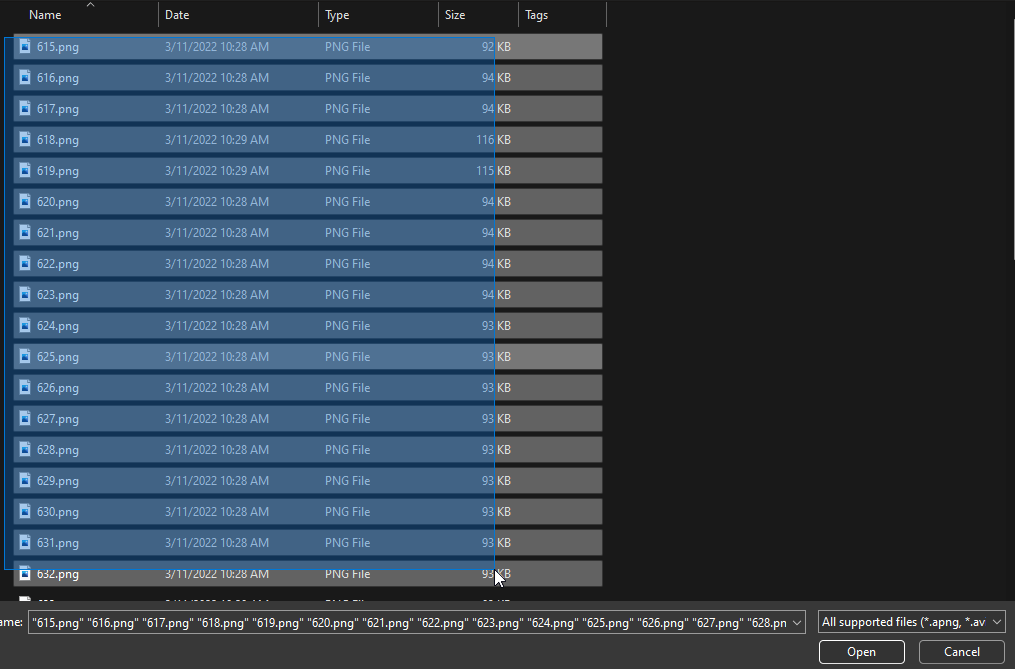Cancel the file open dialog

962,652
